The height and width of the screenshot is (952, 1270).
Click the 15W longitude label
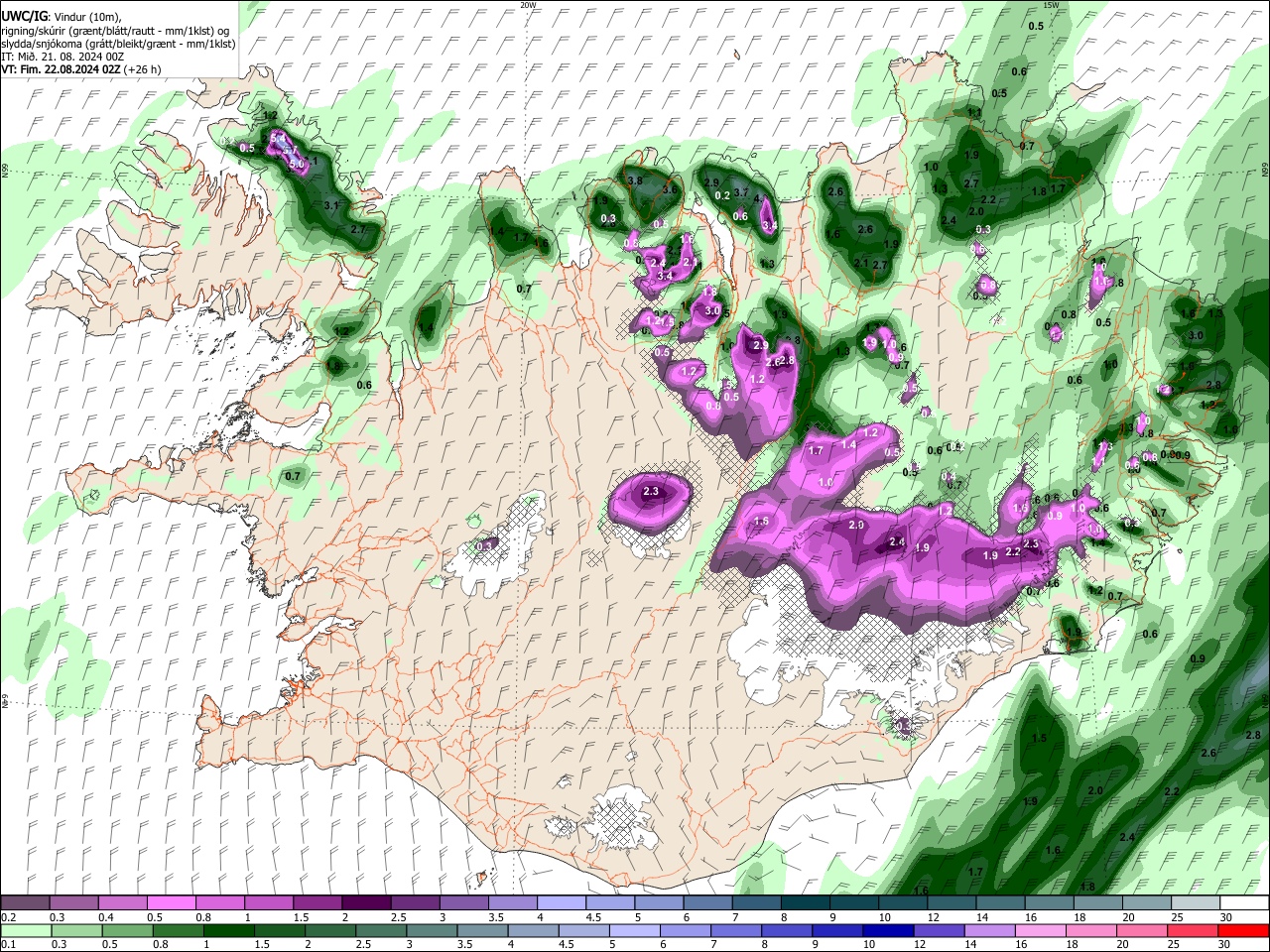click(x=1051, y=5)
